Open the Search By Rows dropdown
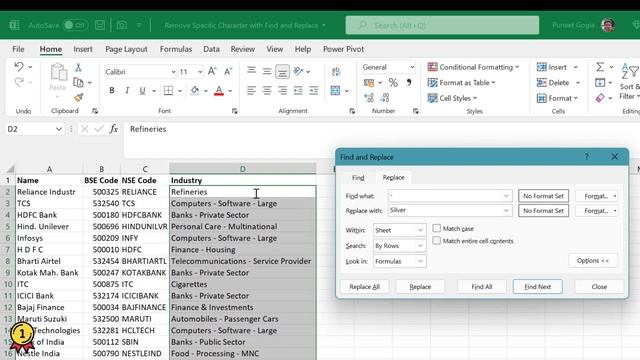Viewport: 640px width, 360px height. [420, 246]
